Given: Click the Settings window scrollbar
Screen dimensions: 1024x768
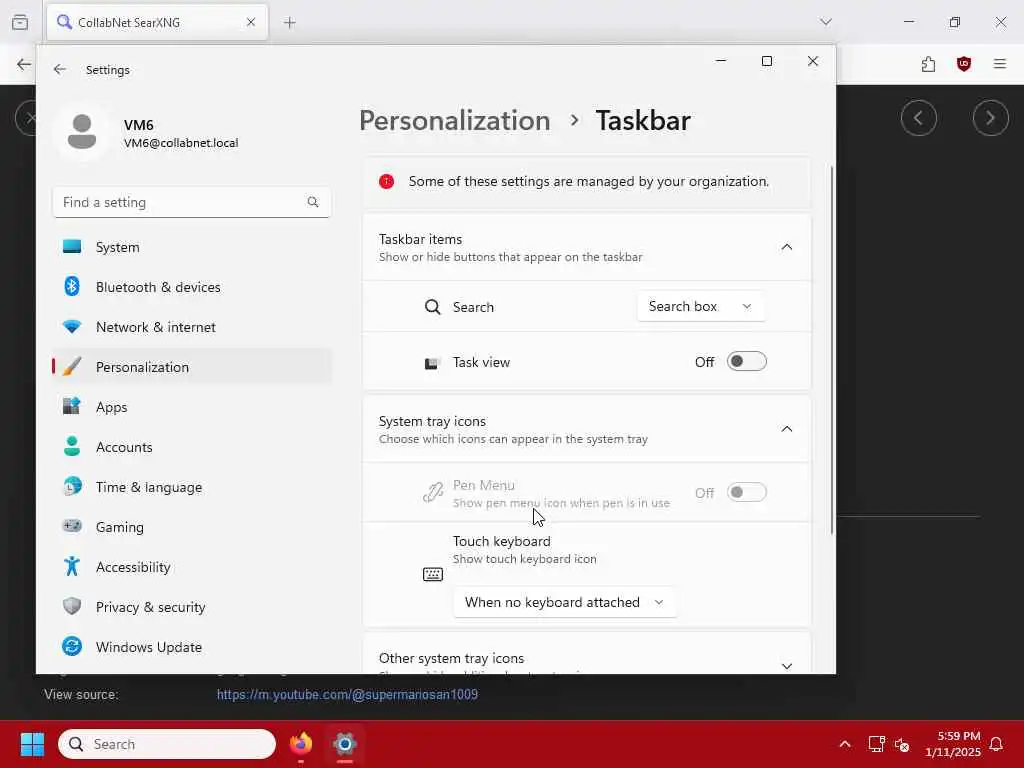Looking at the screenshot, I should [x=832, y=349].
